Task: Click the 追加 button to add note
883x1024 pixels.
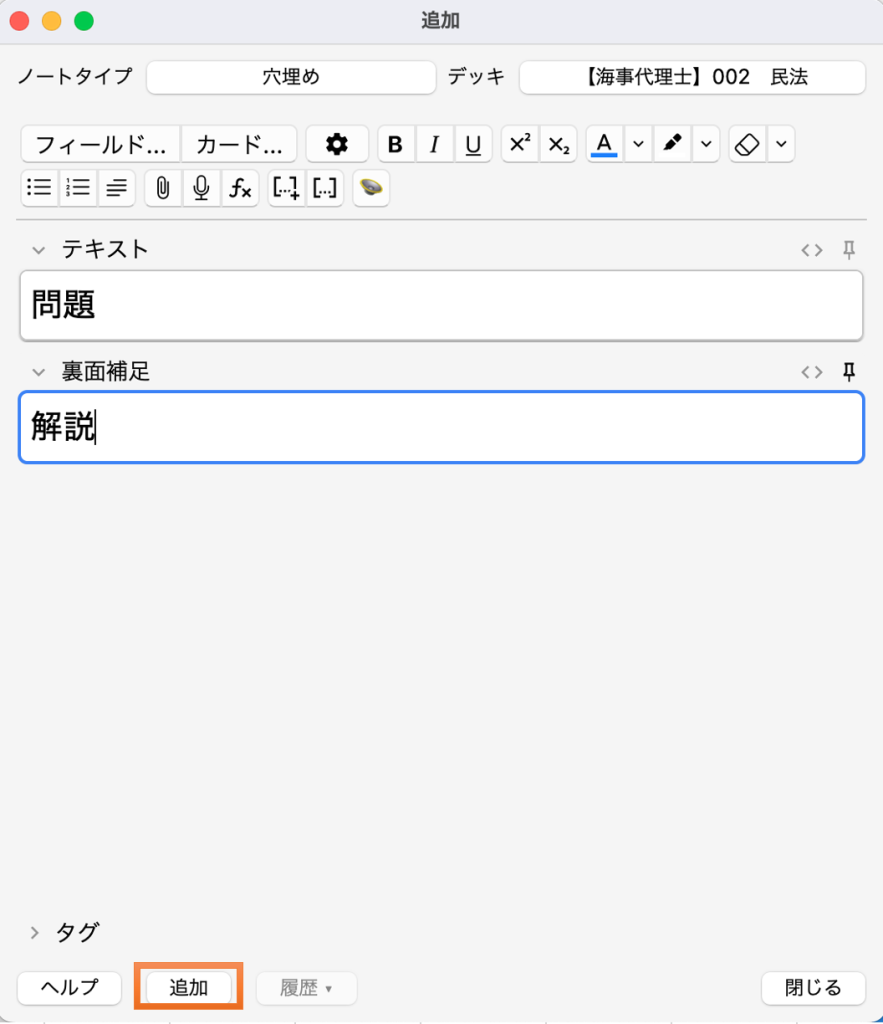Action: (x=189, y=988)
